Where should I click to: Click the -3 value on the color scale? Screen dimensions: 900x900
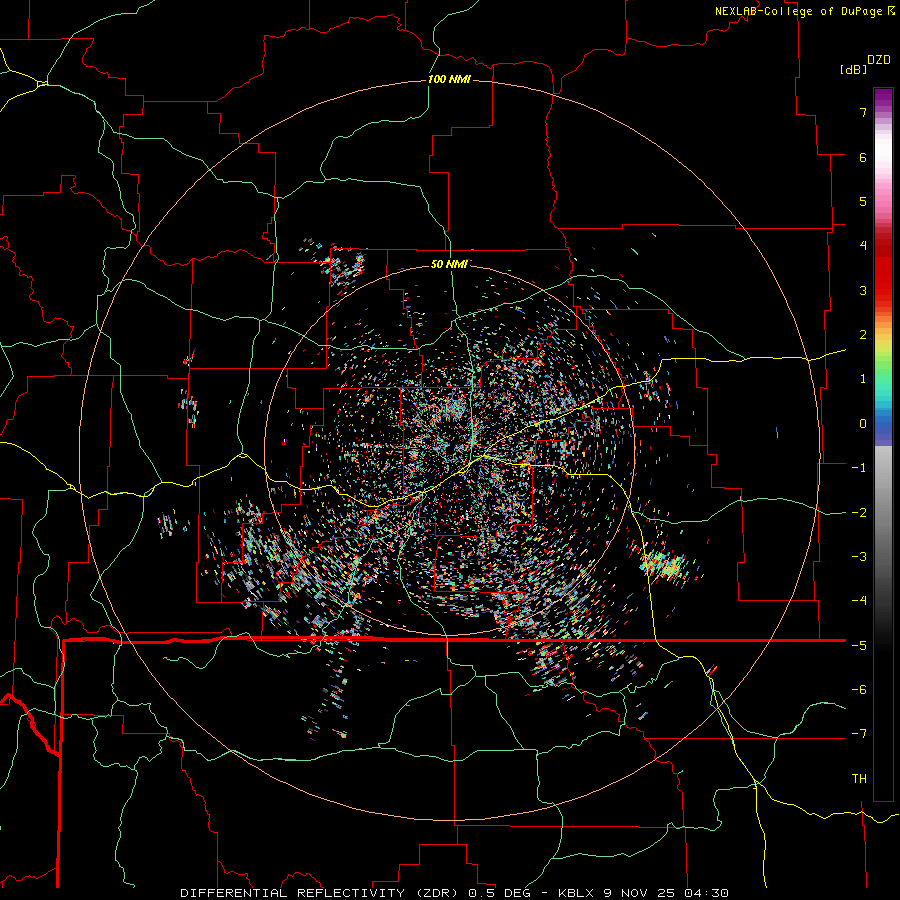[859, 557]
